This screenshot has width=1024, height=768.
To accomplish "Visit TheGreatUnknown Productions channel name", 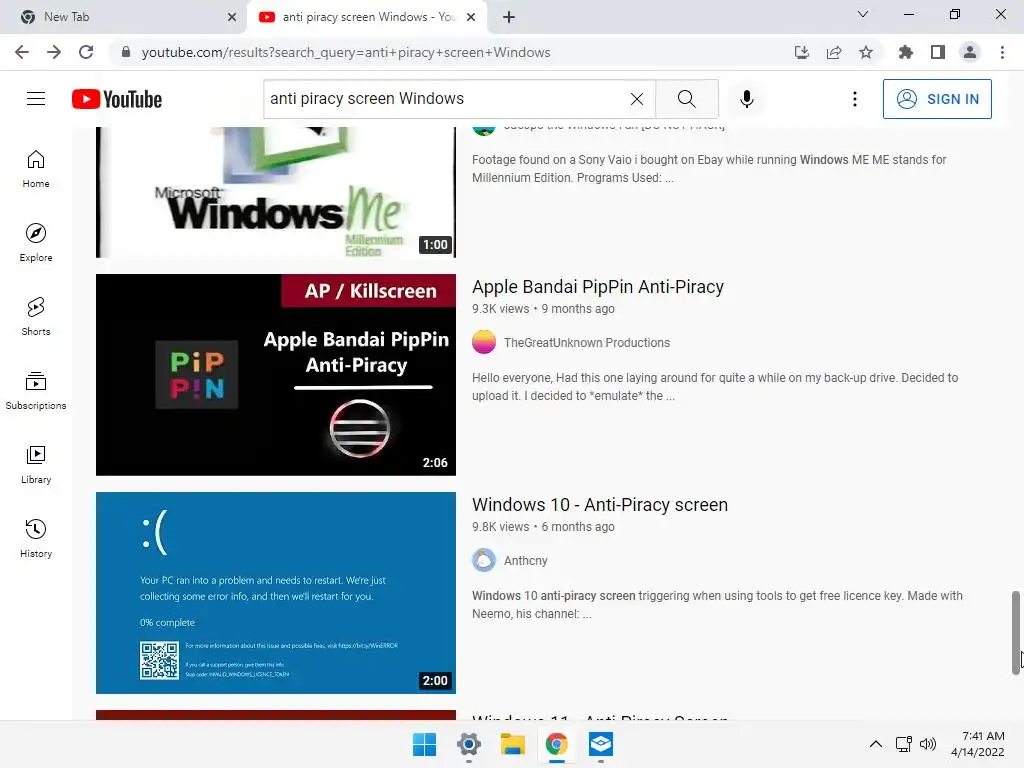I will pos(586,343).
